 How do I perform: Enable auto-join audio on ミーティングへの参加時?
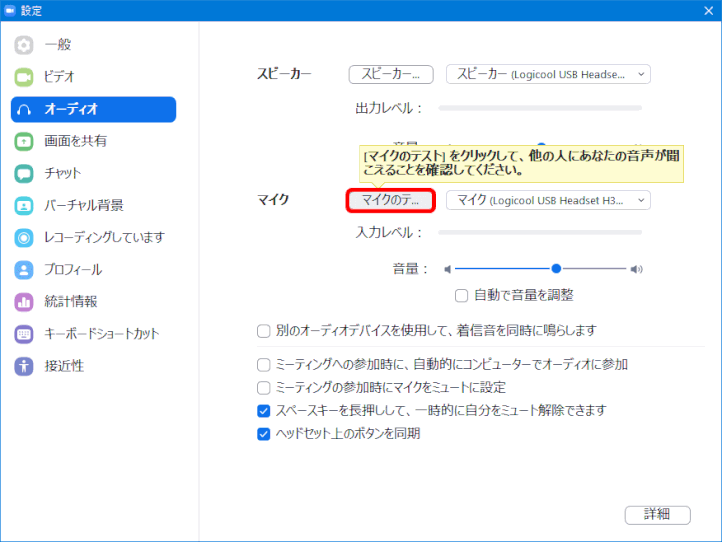point(263,365)
